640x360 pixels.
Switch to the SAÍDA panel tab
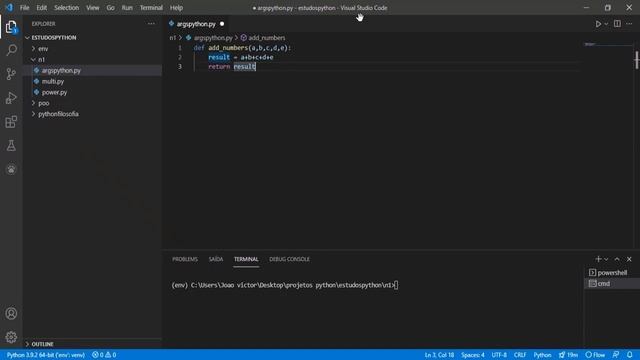click(216, 259)
